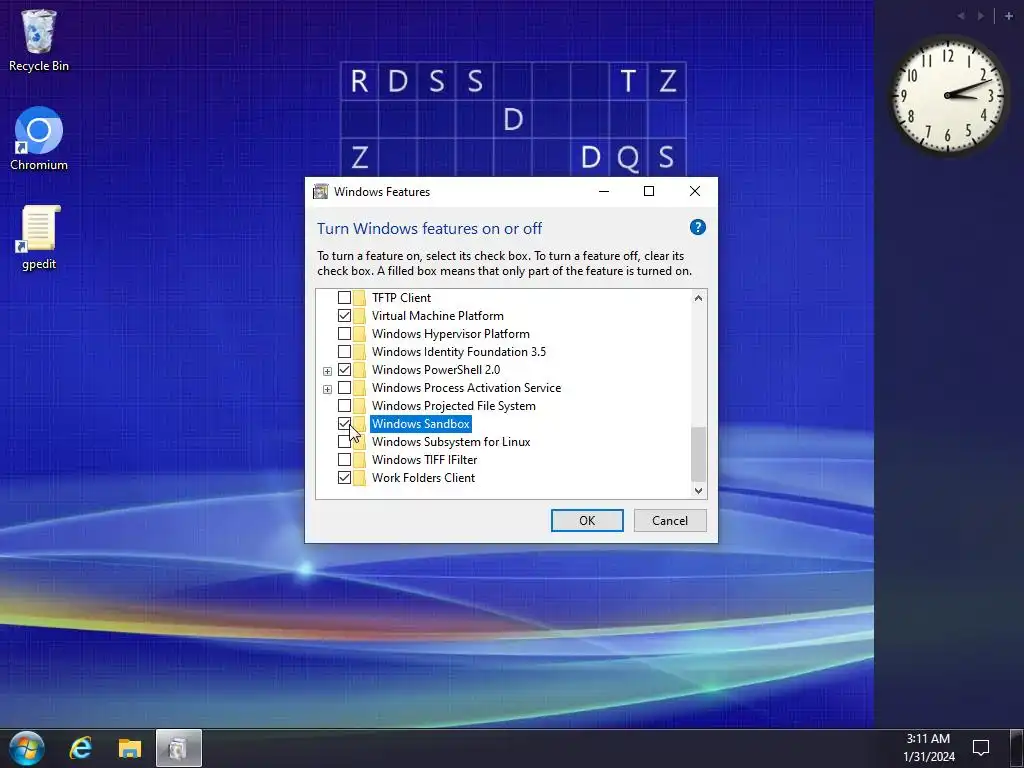The image size is (1024, 768).
Task: Open File Explorer from the taskbar
Action: (130, 748)
